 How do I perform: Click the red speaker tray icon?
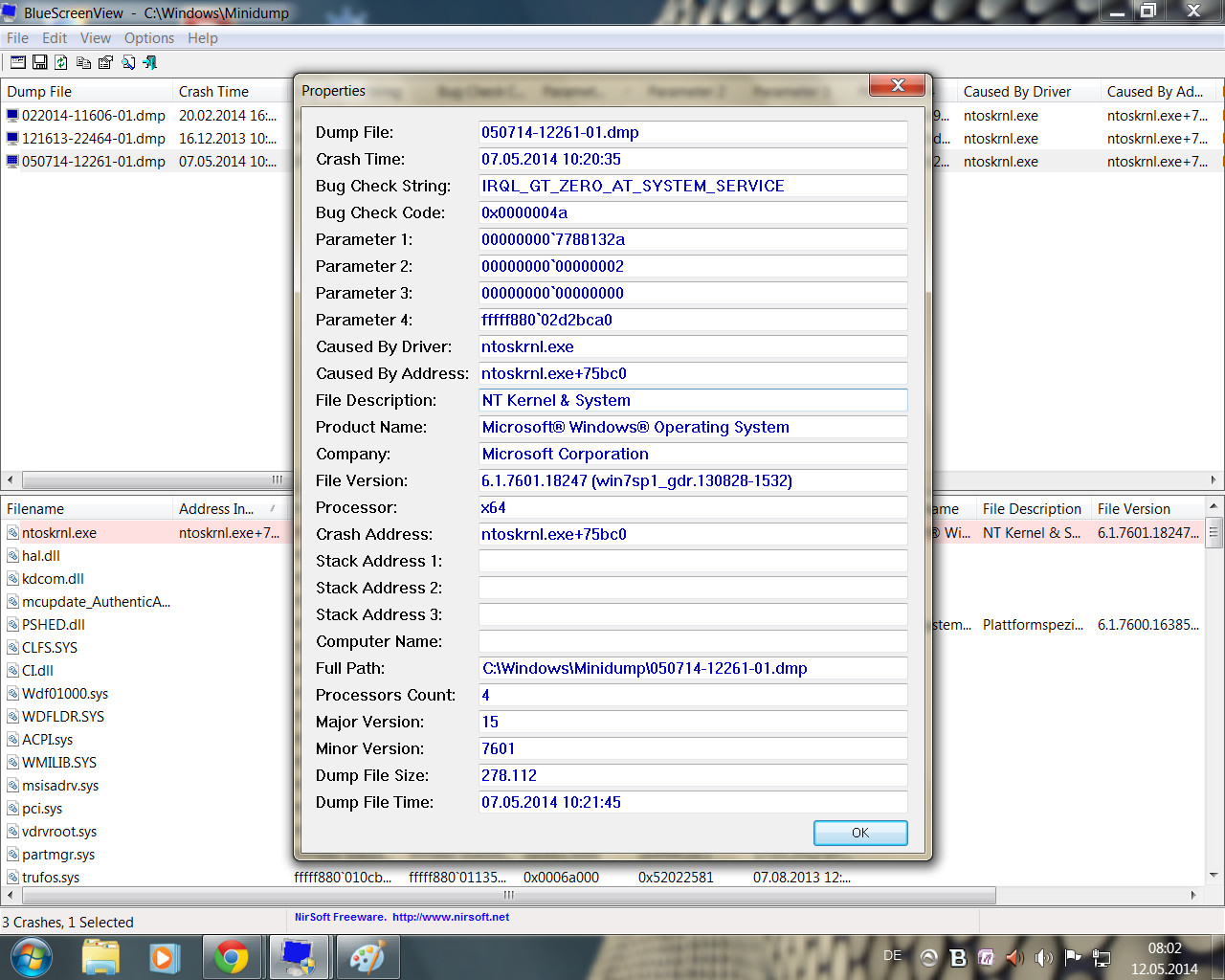pyautogui.click(x=1014, y=957)
